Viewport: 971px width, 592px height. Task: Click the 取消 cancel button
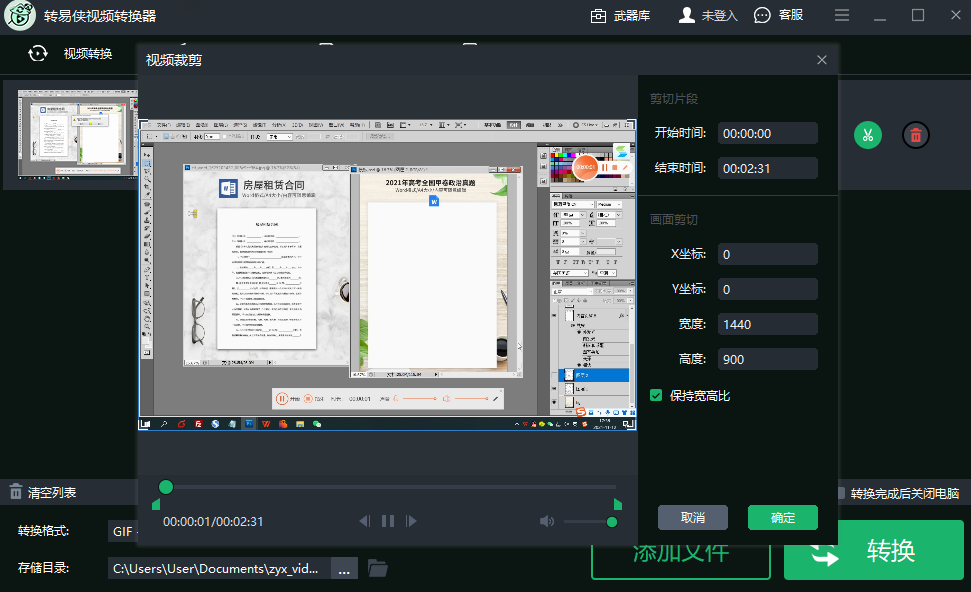tap(692, 517)
